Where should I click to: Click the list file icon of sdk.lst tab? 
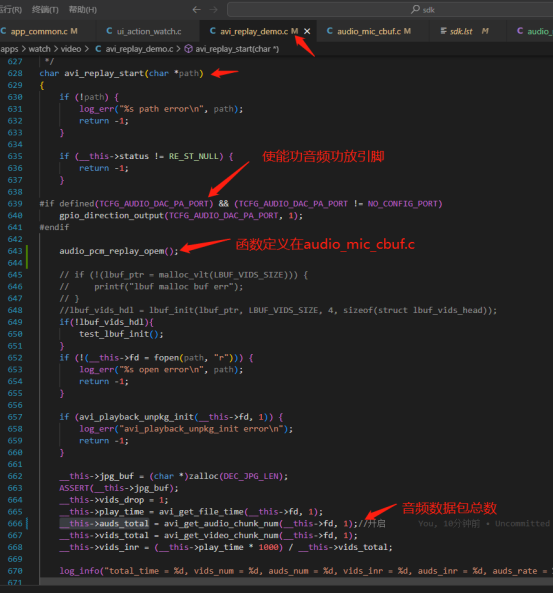pyautogui.click(x=443, y=31)
